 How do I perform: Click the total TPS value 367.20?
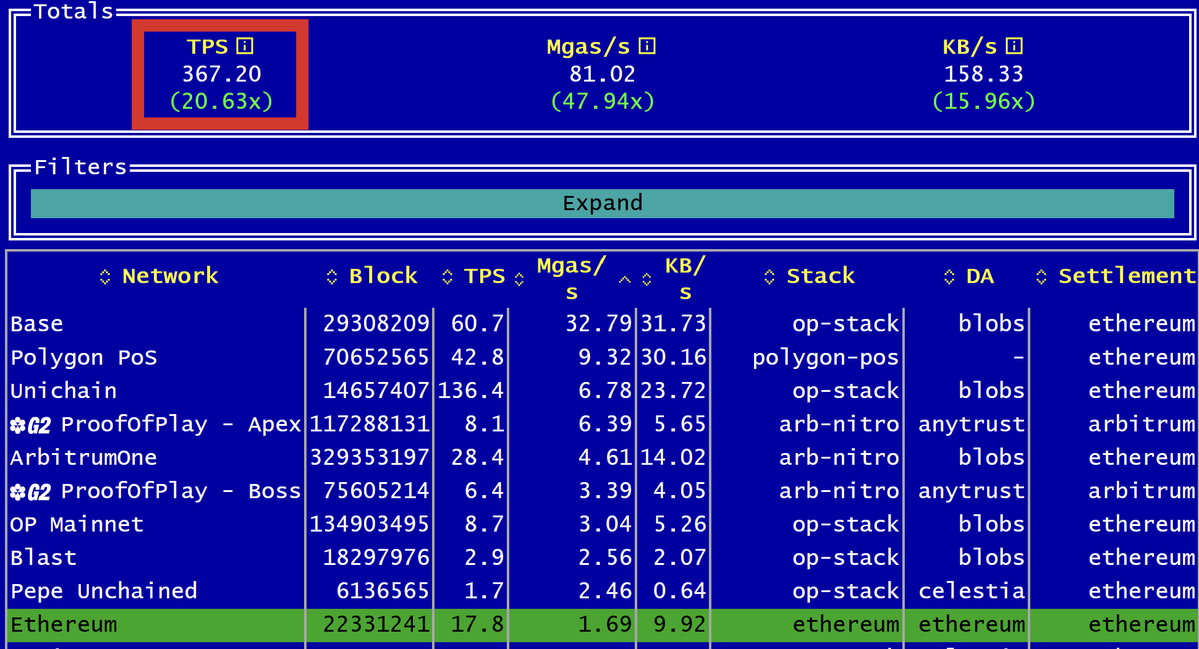[221, 74]
